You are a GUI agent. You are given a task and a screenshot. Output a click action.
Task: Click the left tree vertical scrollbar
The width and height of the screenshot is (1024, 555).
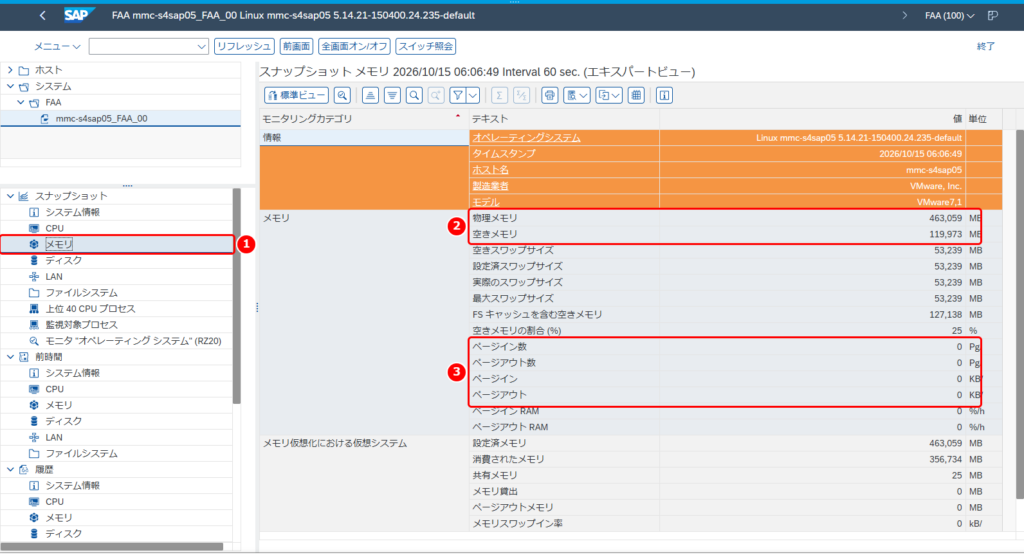point(236,297)
